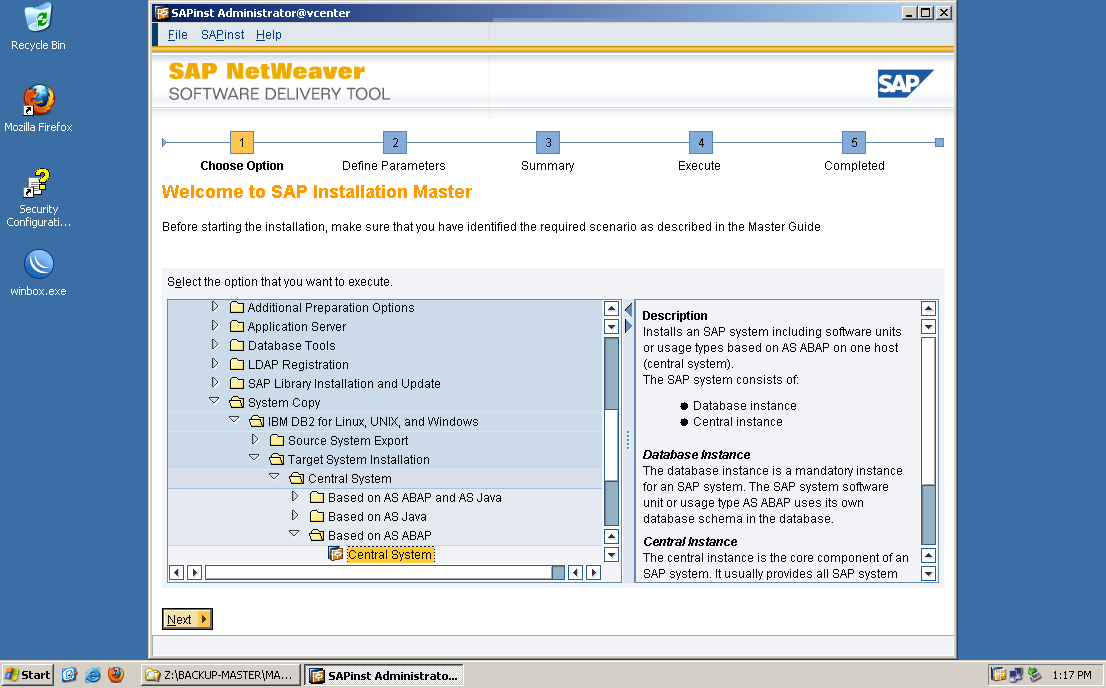
Task: Expand the split pane with right arrow
Action: 628,326
